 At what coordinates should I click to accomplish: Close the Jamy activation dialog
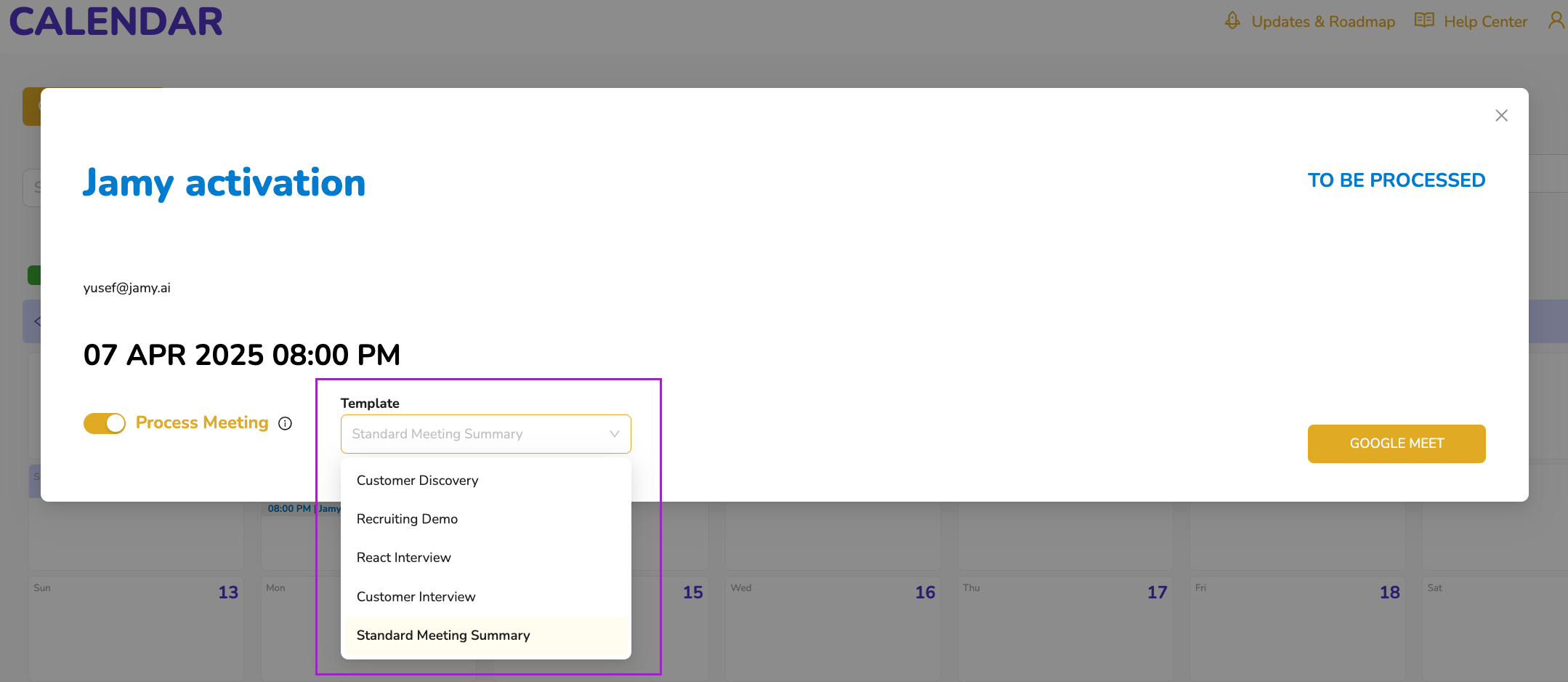pos(1501,116)
